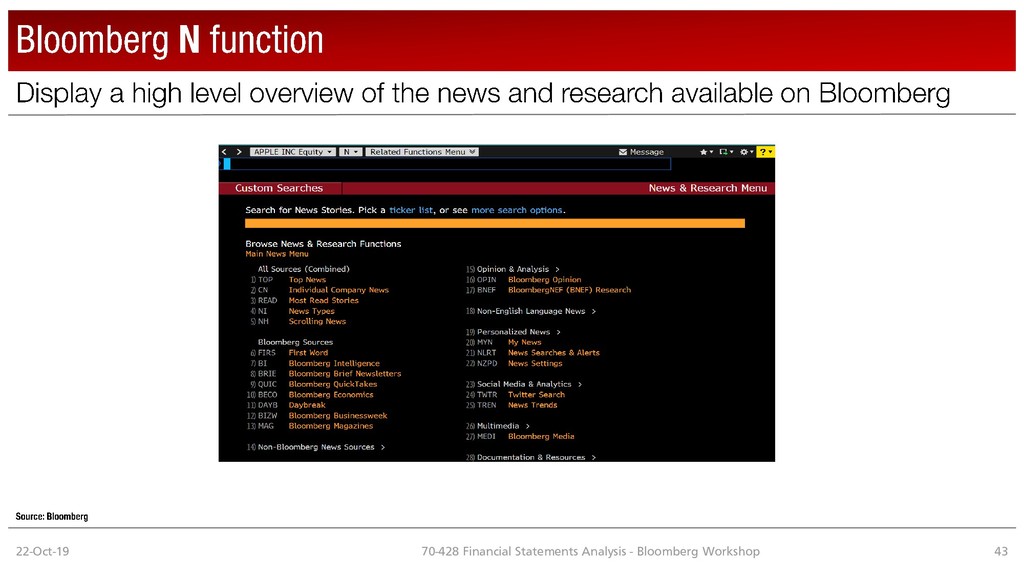The width and height of the screenshot is (1024, 576).
Task: Open the gear settings menu
Action: (x=746, y=152)
